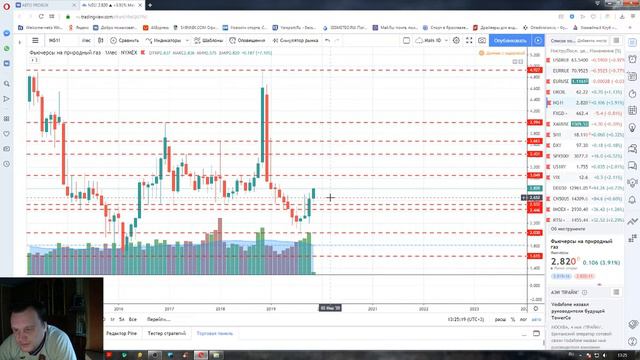Select the Все all-data date range
The image size is (640, 360).
tap(133, 319)
